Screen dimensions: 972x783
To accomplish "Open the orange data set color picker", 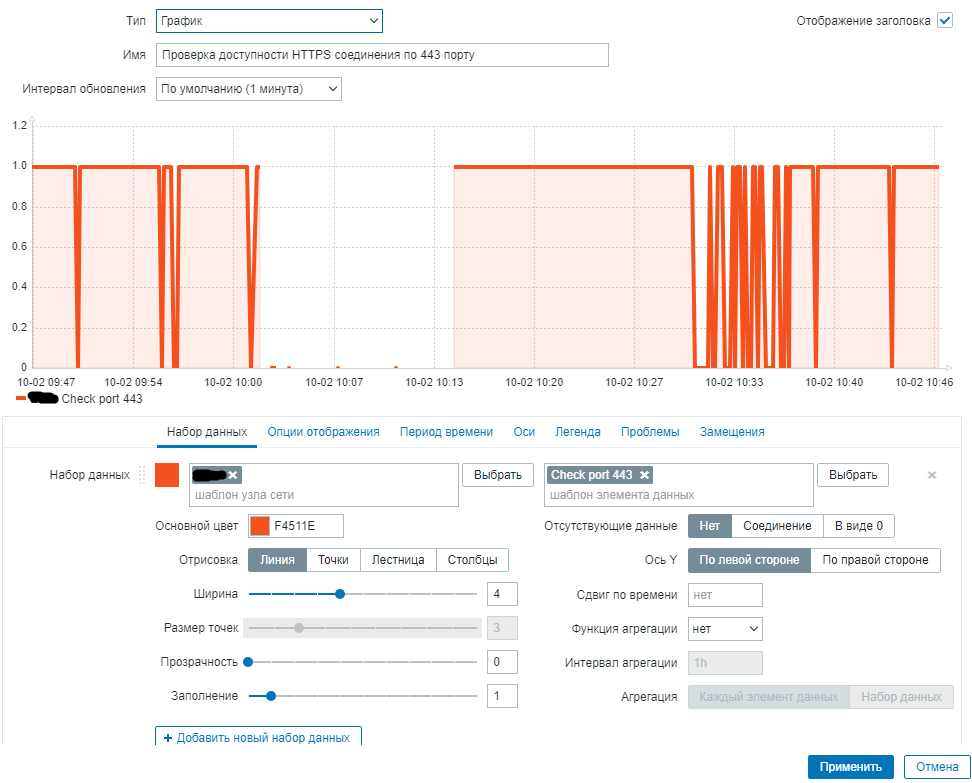I will tap(167, 475).
